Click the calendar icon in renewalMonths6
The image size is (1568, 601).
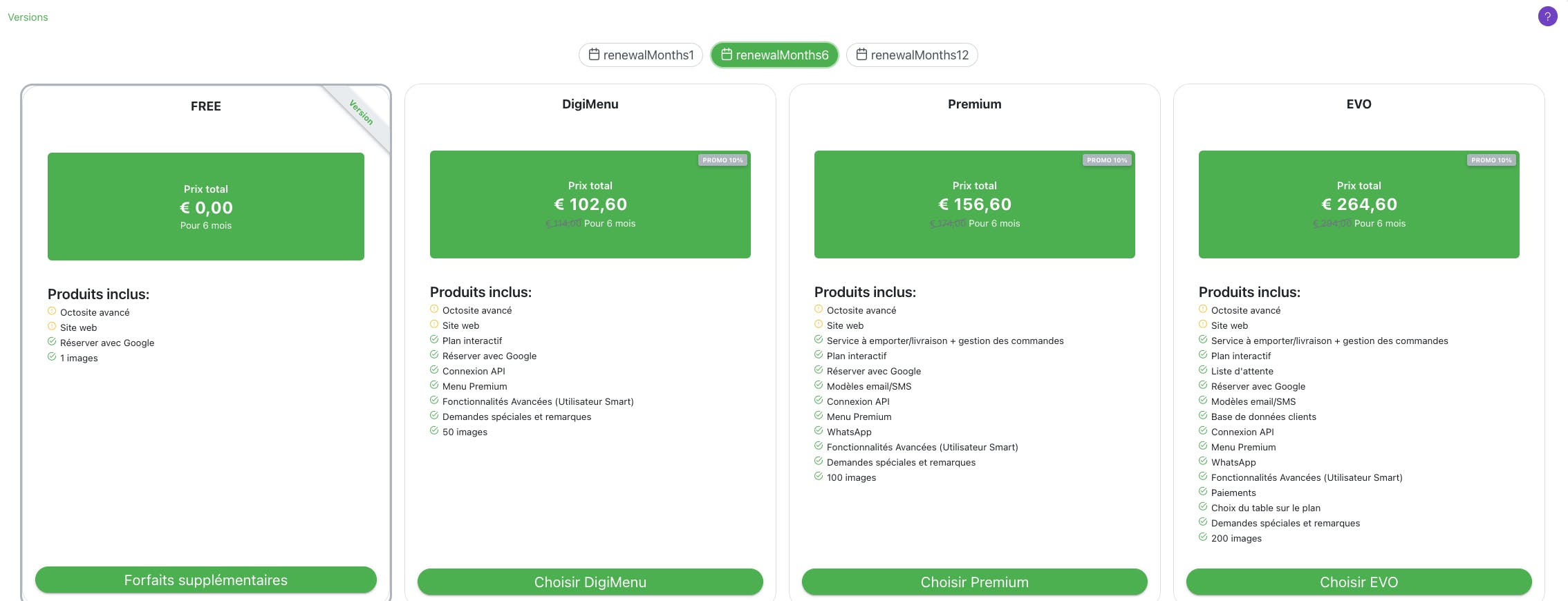pyautogui.click(x=727, y=54)
